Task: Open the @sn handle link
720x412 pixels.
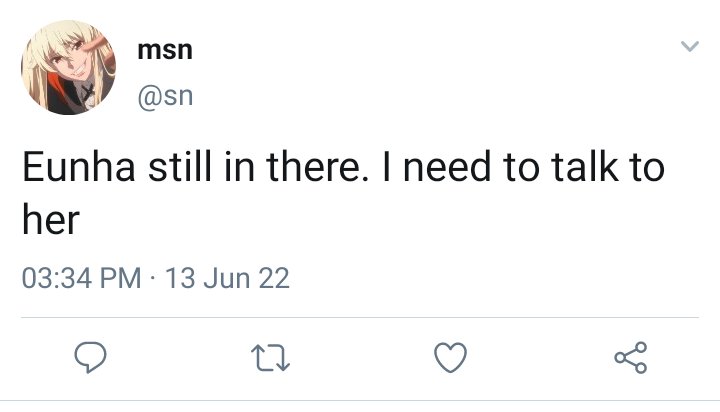Action: [165, 96]
